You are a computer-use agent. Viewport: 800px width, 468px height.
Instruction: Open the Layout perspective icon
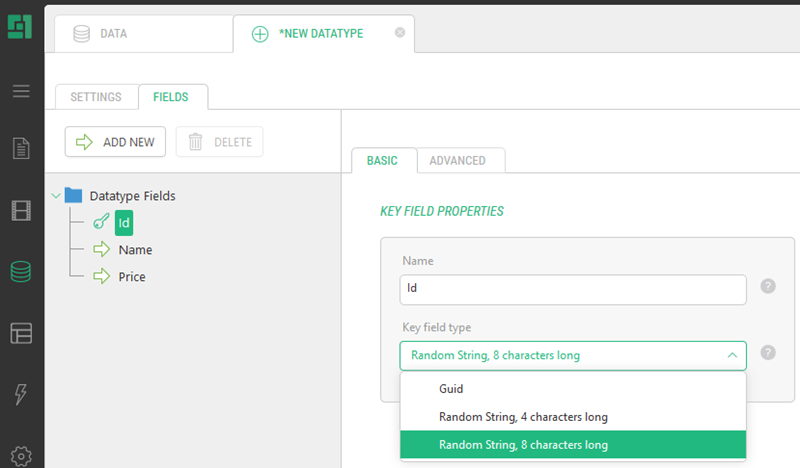click(x=21, y=333)
